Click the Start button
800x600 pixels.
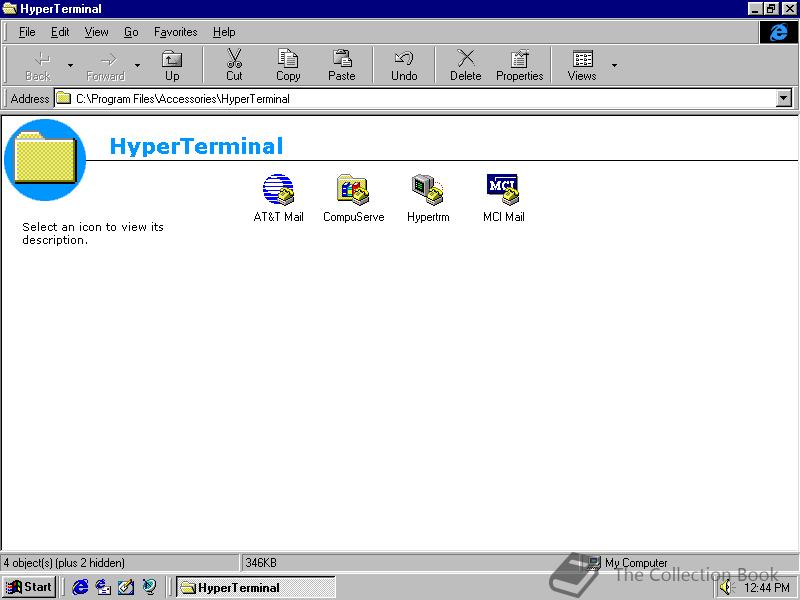29,587
